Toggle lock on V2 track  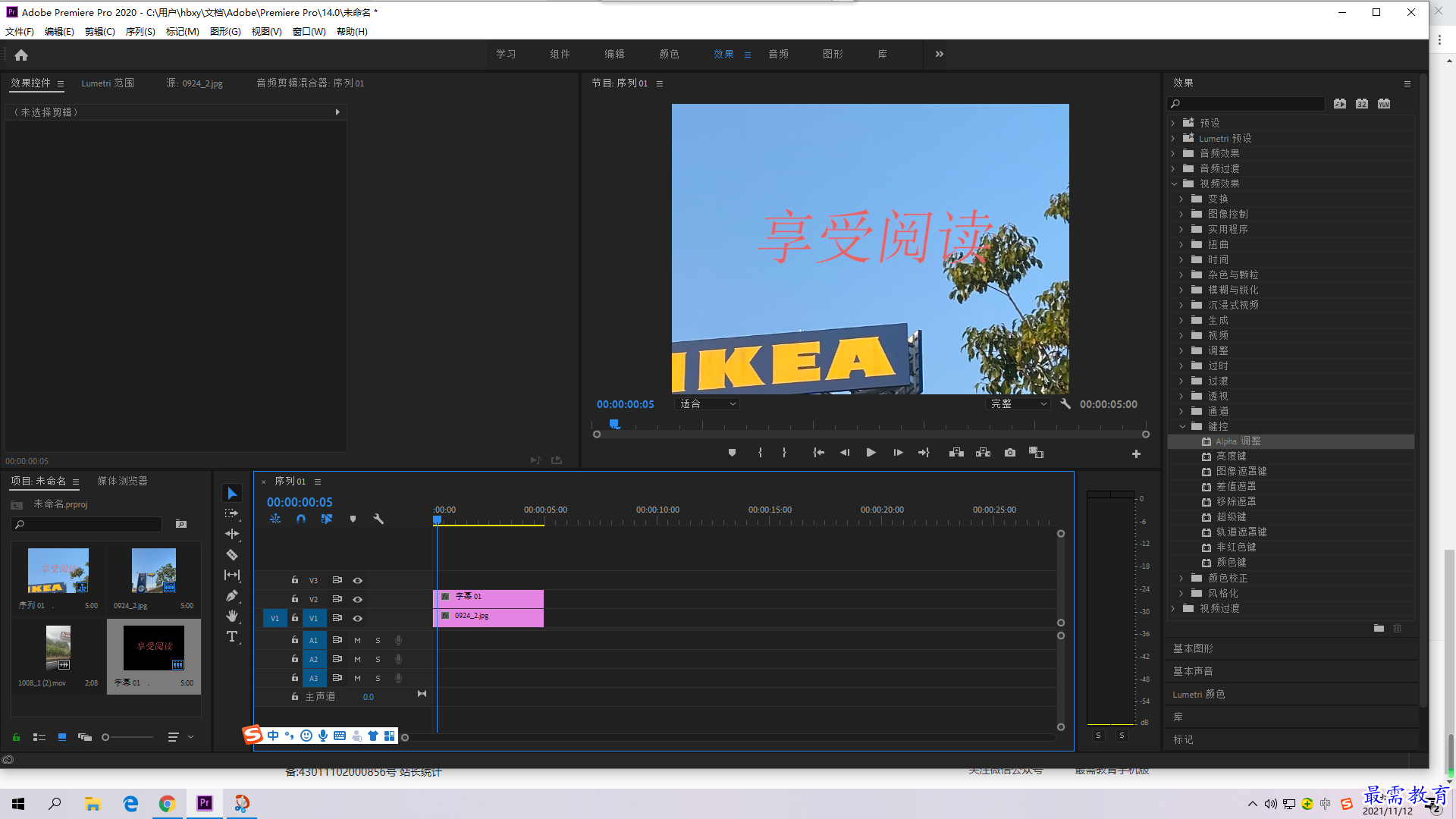coord(295,598)
